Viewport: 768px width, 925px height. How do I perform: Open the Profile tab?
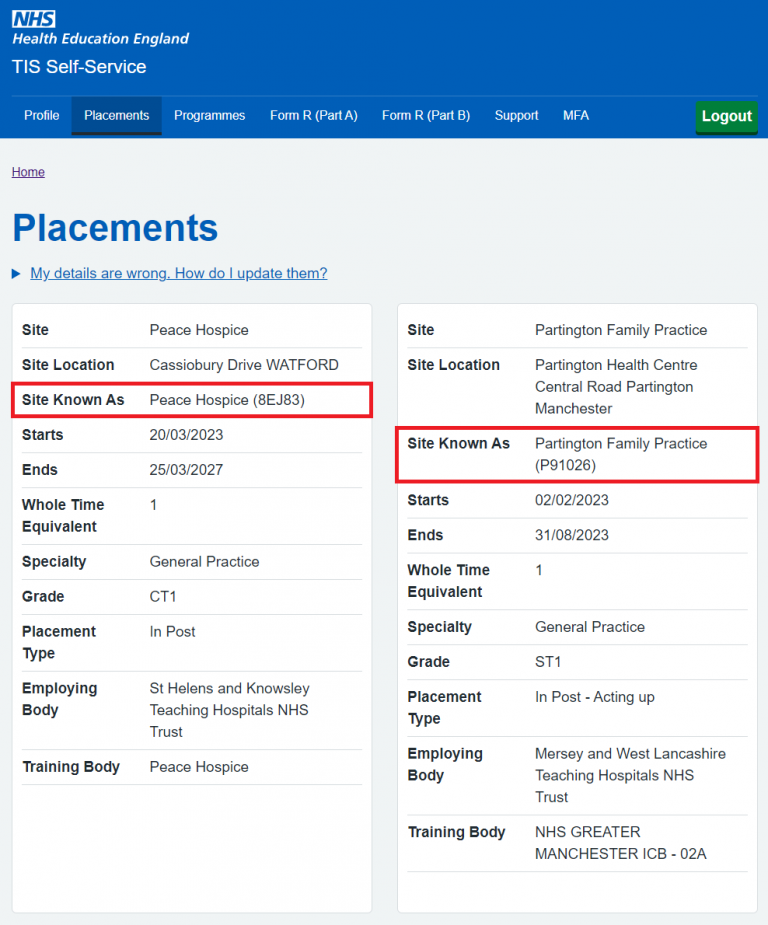(x=41, y=115)
